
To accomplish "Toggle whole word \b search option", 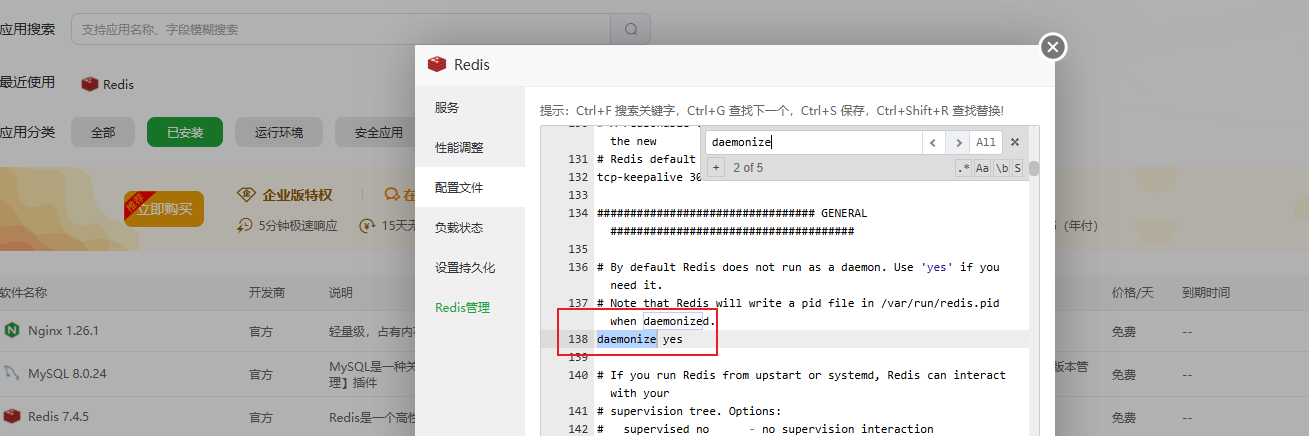I will pos(1002,168).
